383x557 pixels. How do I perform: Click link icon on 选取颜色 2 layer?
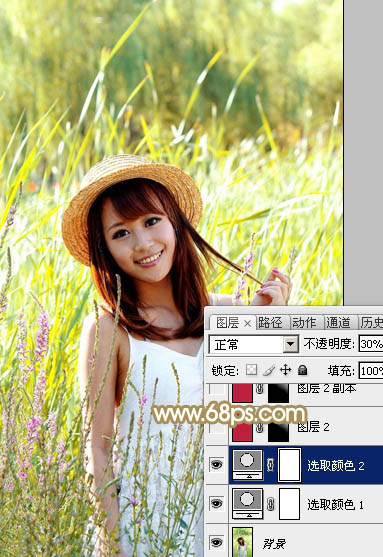[x=270, y=465]
